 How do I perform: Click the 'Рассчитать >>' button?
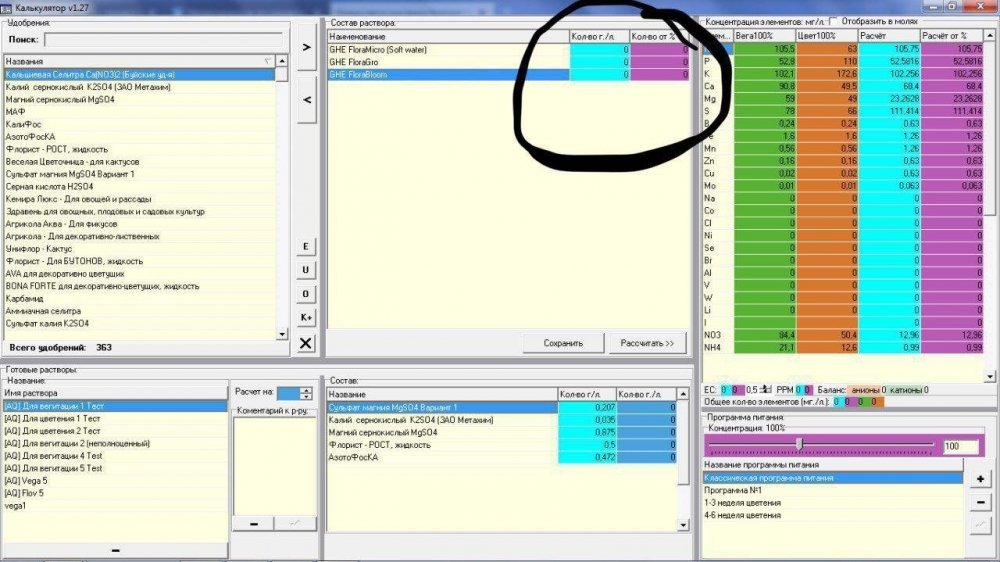(647, 343)
